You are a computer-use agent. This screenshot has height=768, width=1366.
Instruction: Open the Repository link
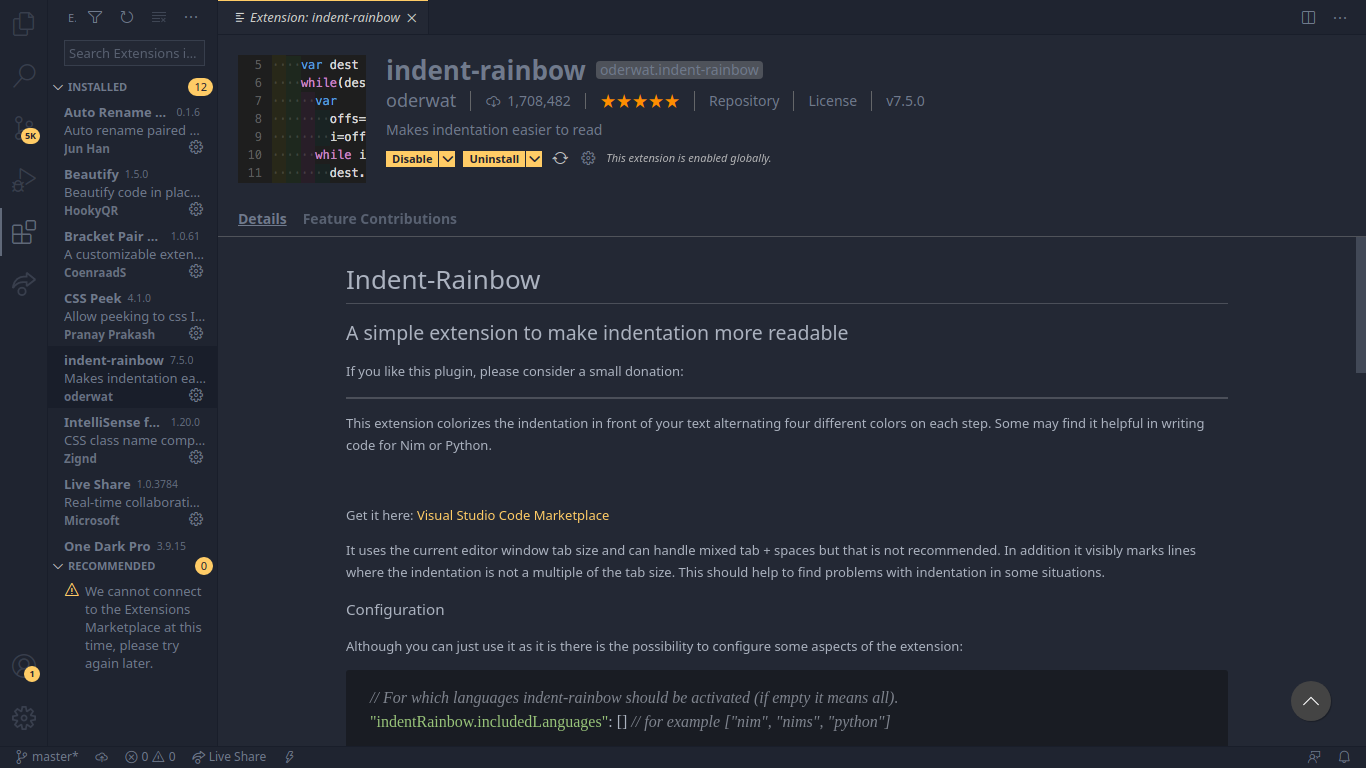click(744, 101)
